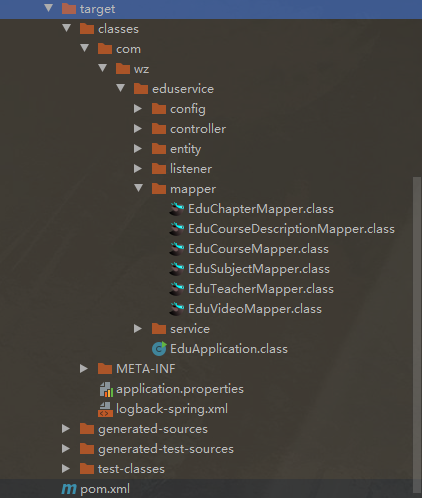The height and width of the screenshot is (498, 422).
Task: Expand the META-INF folder arrow
Action: pos(84,368)
